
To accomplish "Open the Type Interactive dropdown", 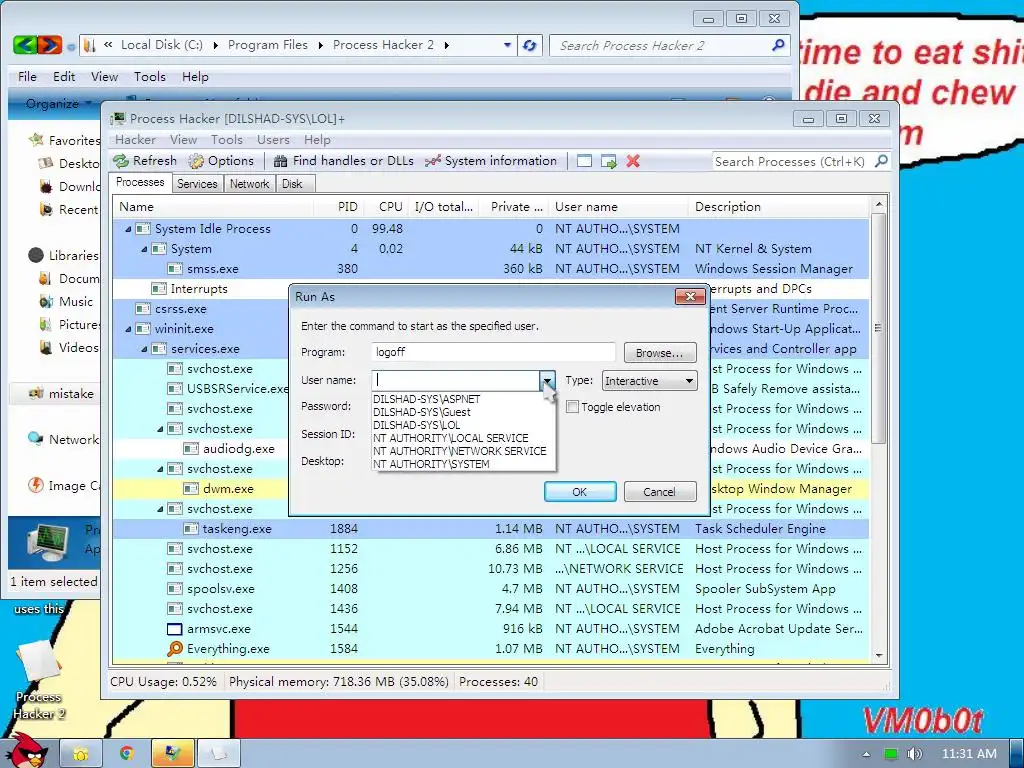I will (649, 381).
